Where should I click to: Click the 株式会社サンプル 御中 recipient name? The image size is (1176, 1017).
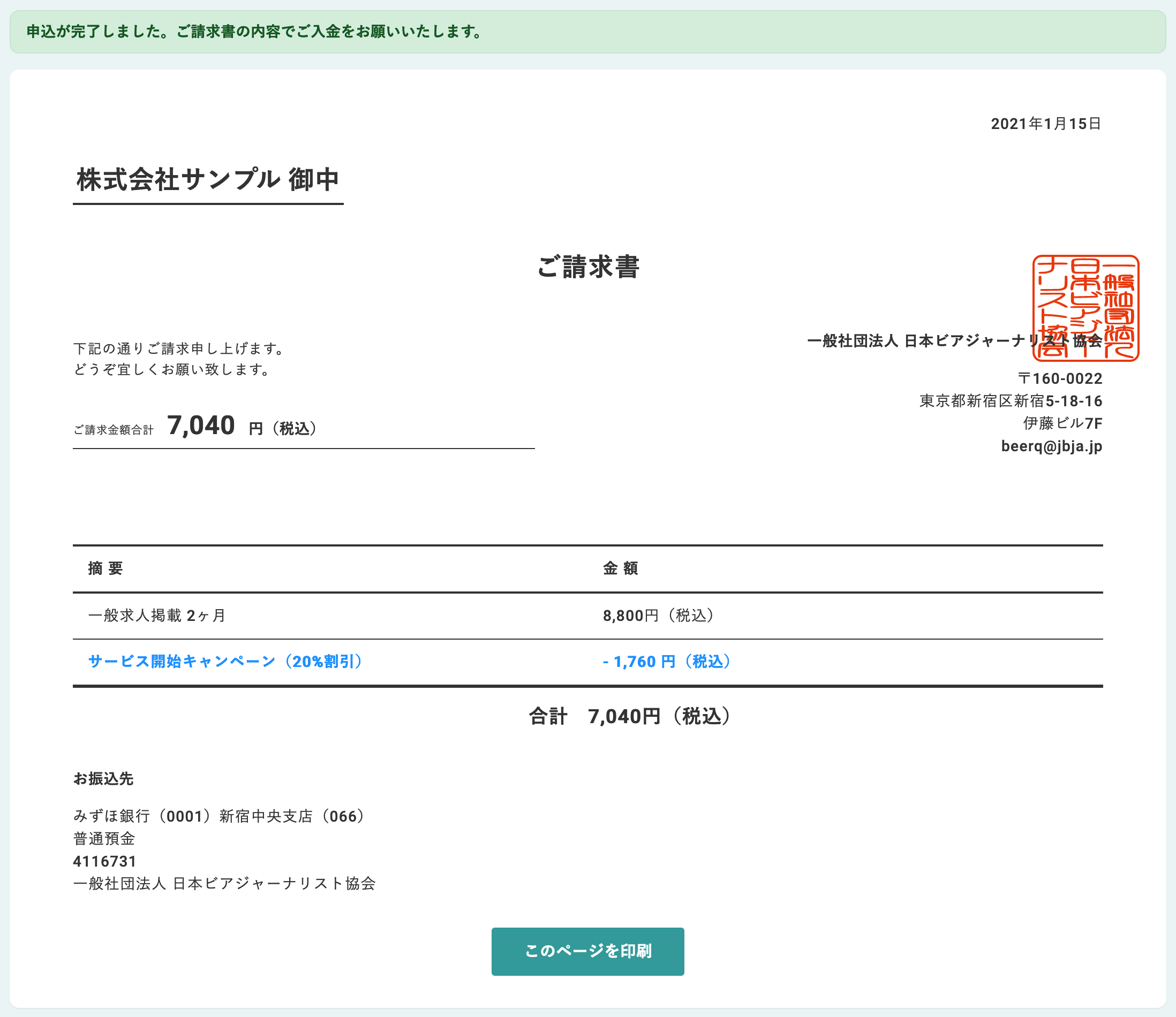click(208, 180)
